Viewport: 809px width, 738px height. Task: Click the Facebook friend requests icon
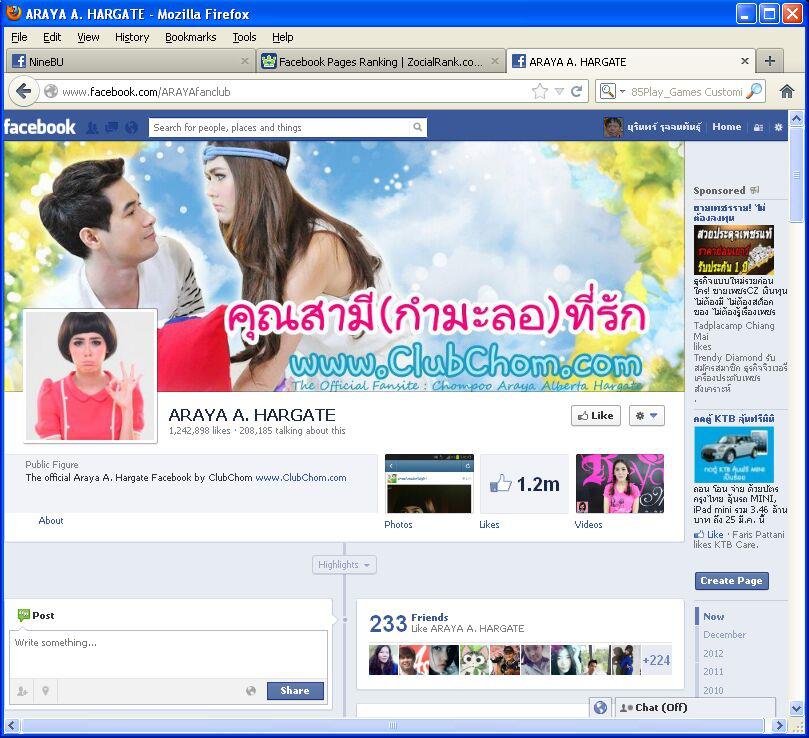click(x=92, y=128)
